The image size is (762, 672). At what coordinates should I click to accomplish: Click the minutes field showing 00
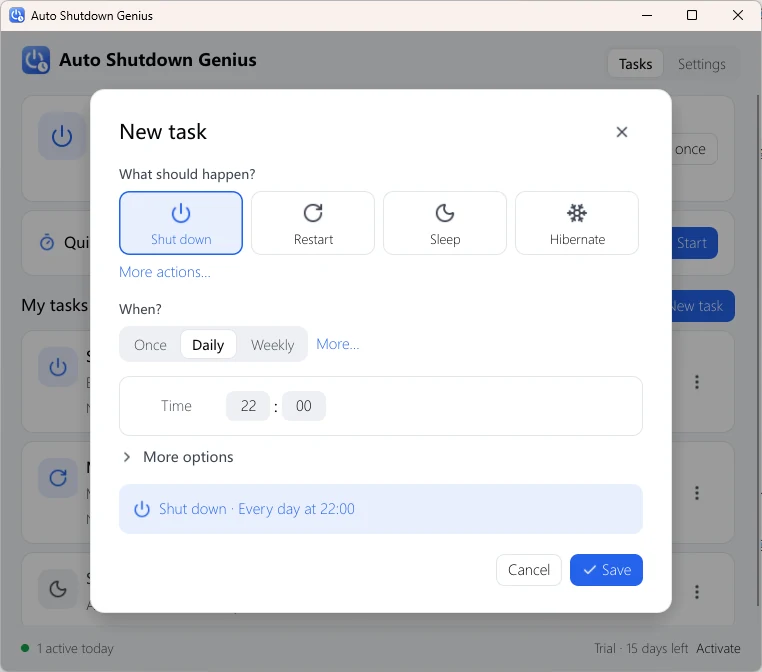coord(304,406)
